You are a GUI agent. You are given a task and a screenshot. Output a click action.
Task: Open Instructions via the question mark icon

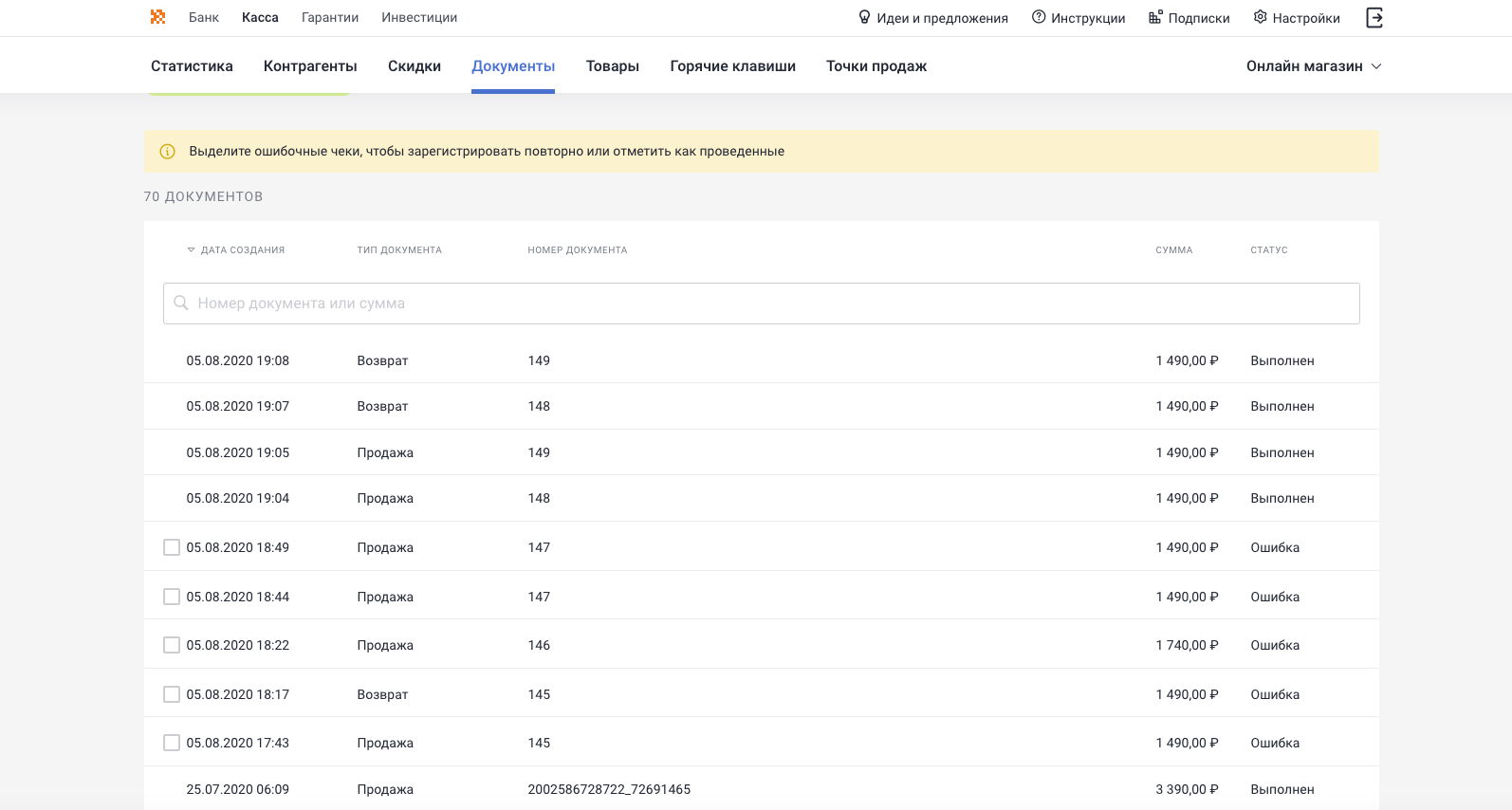(1039, 17)
